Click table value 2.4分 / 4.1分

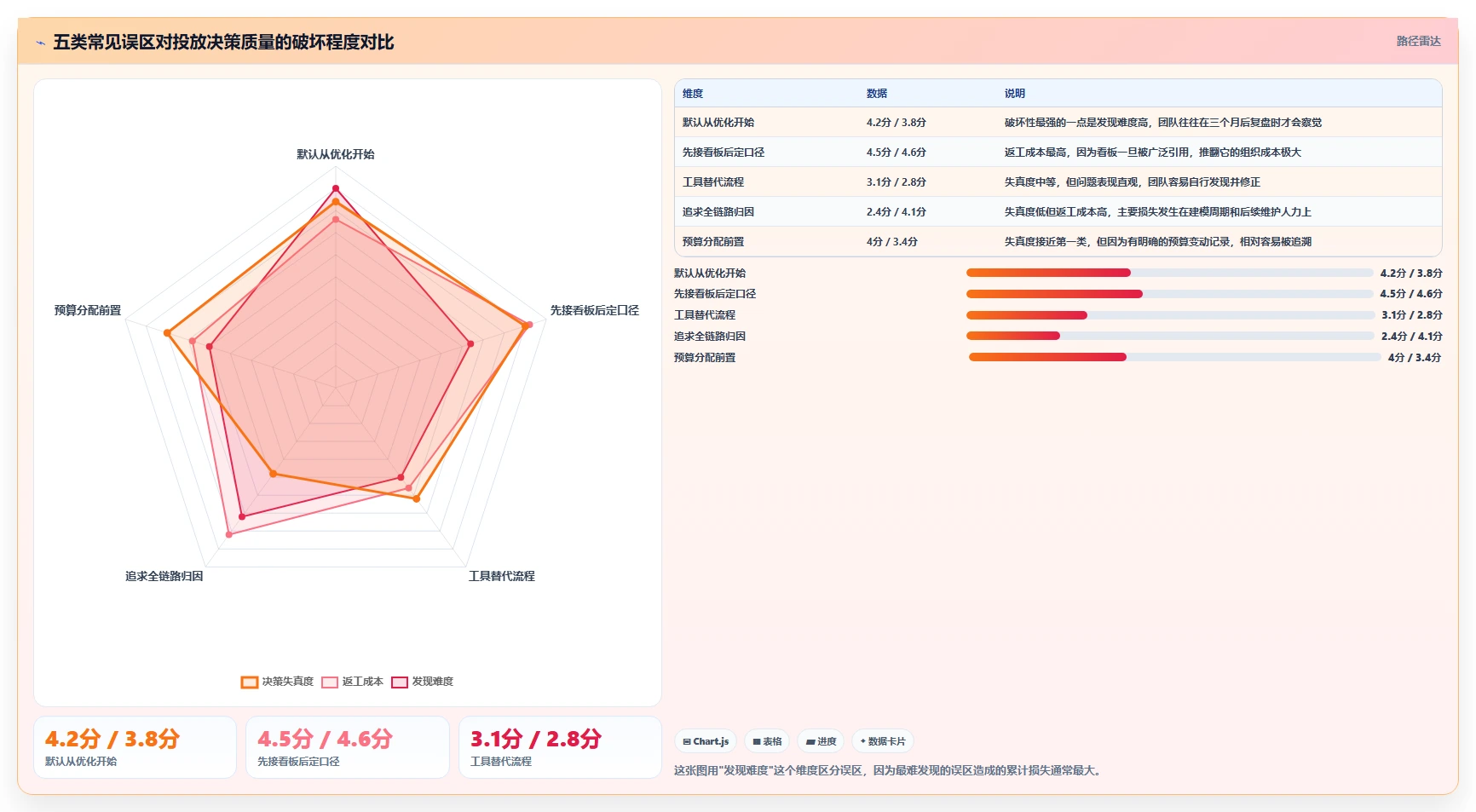point(897,212)
